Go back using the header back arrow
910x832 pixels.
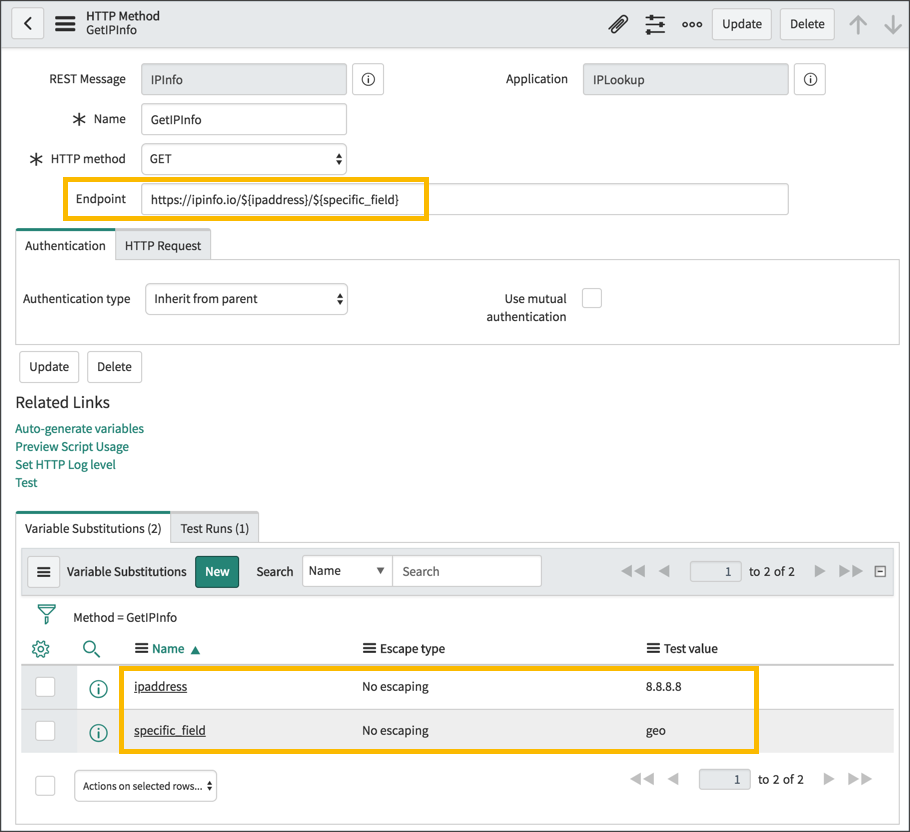27,24
